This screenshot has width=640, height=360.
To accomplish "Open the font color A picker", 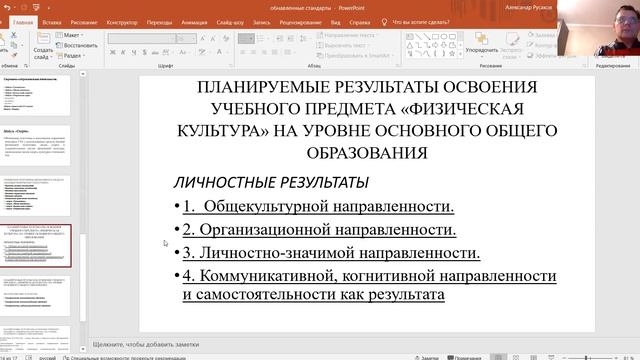I will tap(220, 52).
